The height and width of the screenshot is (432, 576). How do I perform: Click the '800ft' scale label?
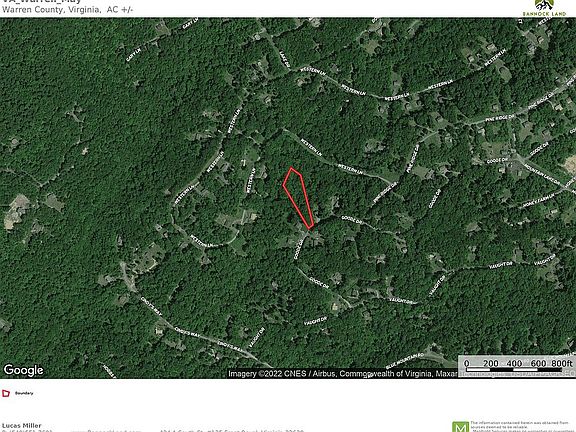click(562, 363)
